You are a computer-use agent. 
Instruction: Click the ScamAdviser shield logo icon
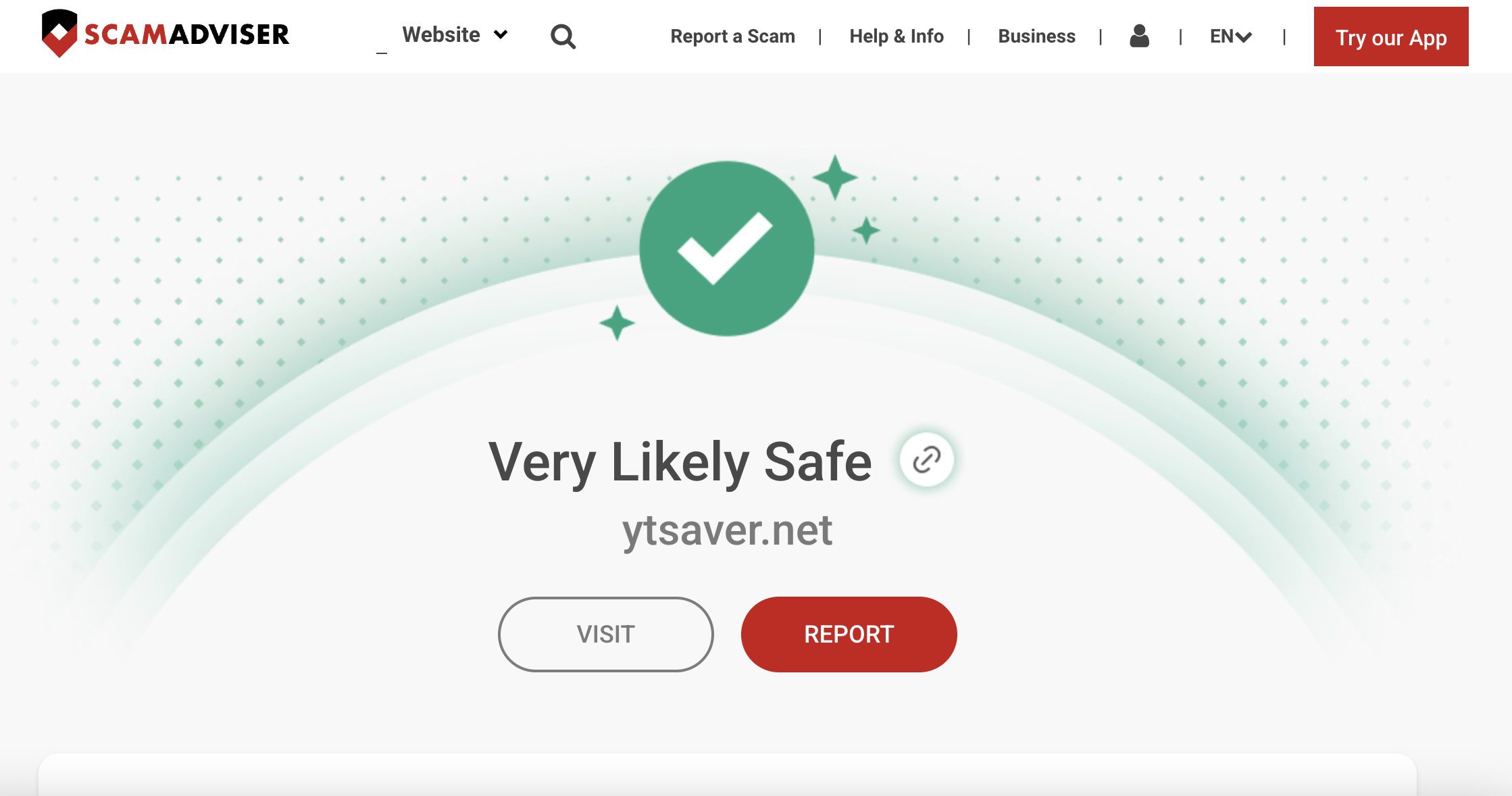coord(59,33)
